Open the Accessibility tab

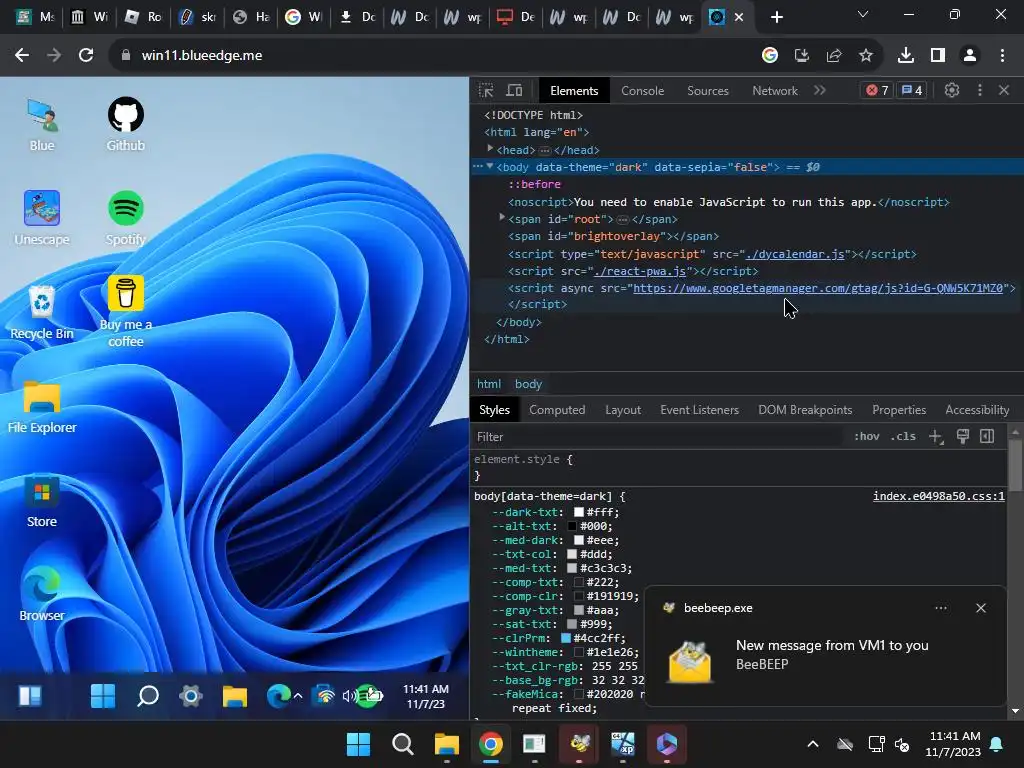coord(977,410)
